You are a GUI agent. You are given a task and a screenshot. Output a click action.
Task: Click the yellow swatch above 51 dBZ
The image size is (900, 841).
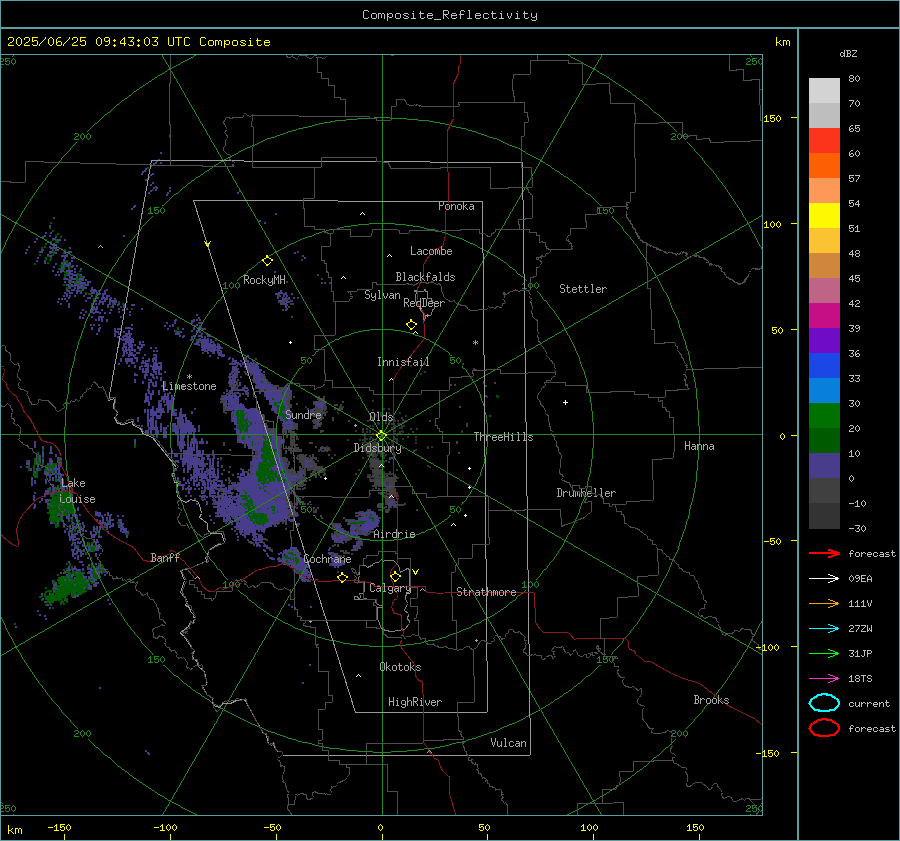[x=824, y=215]
